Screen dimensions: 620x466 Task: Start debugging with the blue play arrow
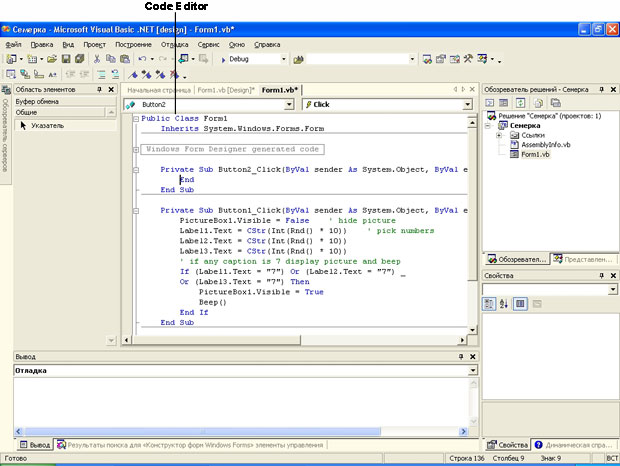click(x=223, y=60)
